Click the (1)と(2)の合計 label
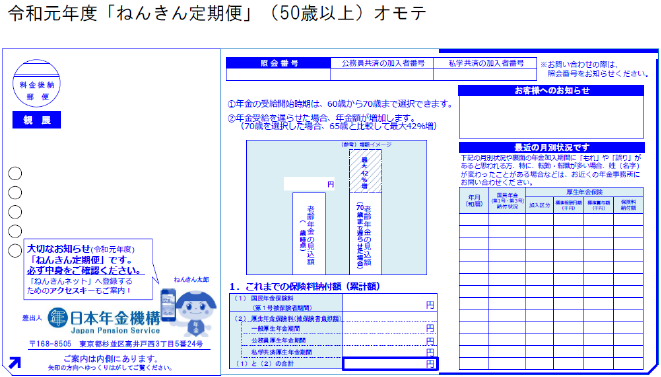 (x=264, y=364)
